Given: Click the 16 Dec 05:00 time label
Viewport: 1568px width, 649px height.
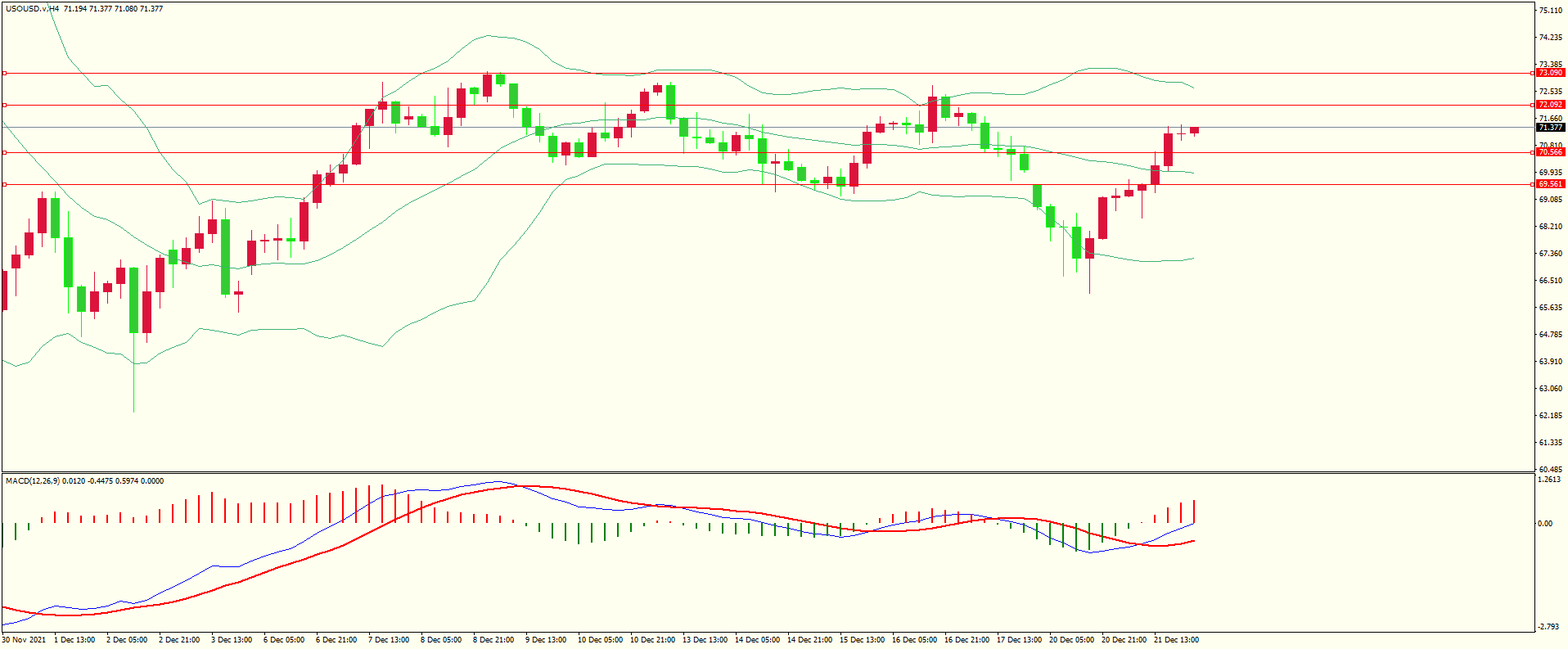Looking at the screenshot, I should [x=914, y=640].
